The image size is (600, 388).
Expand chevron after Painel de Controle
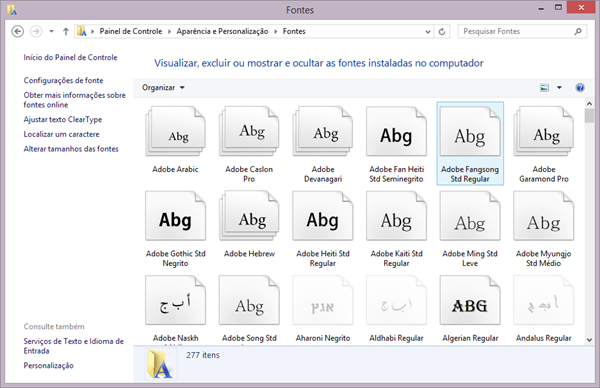[x=169, y=31]
